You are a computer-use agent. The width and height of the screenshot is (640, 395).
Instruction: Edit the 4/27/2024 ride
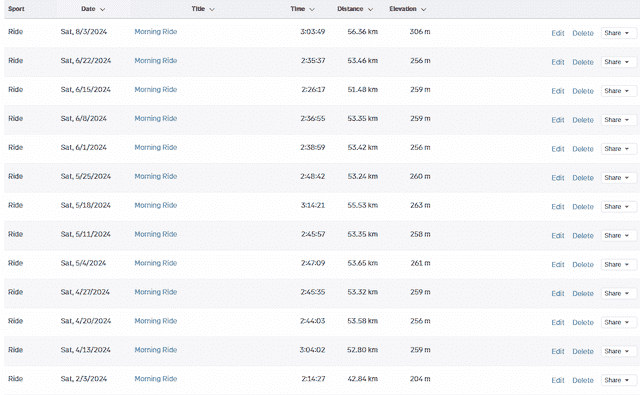click(558, 294)
